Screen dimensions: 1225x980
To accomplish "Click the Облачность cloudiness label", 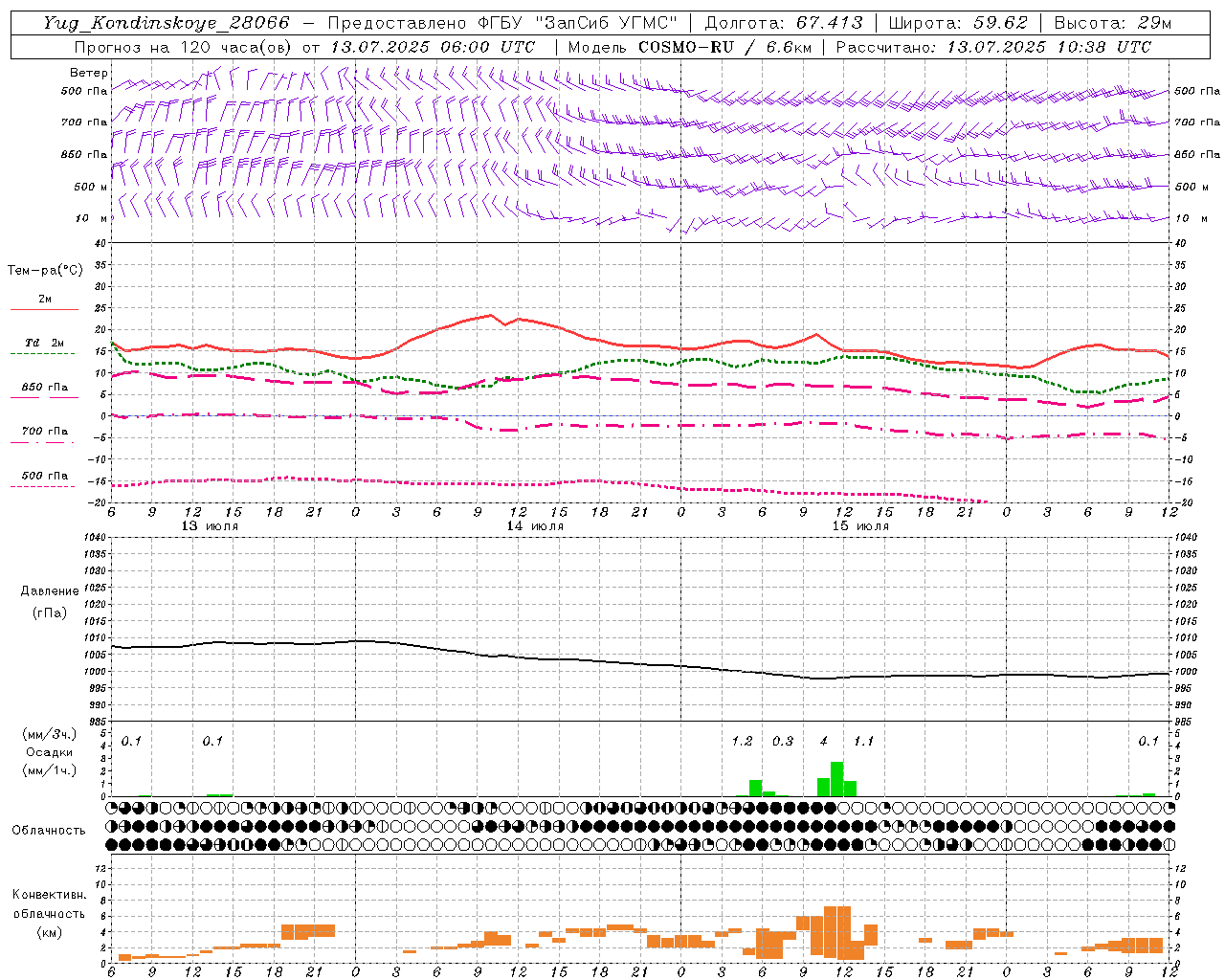I will point(49,831).
